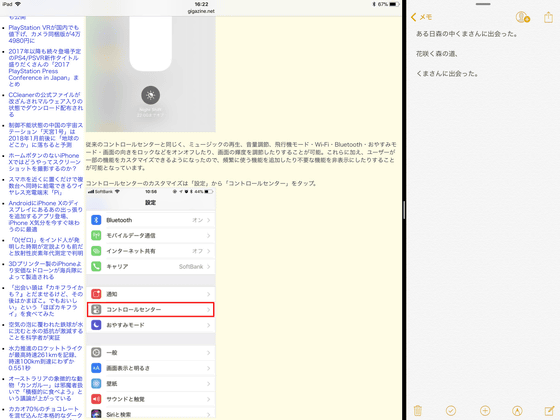Open wireless charger Pi article link
The image size is (560, 420).
45,186
